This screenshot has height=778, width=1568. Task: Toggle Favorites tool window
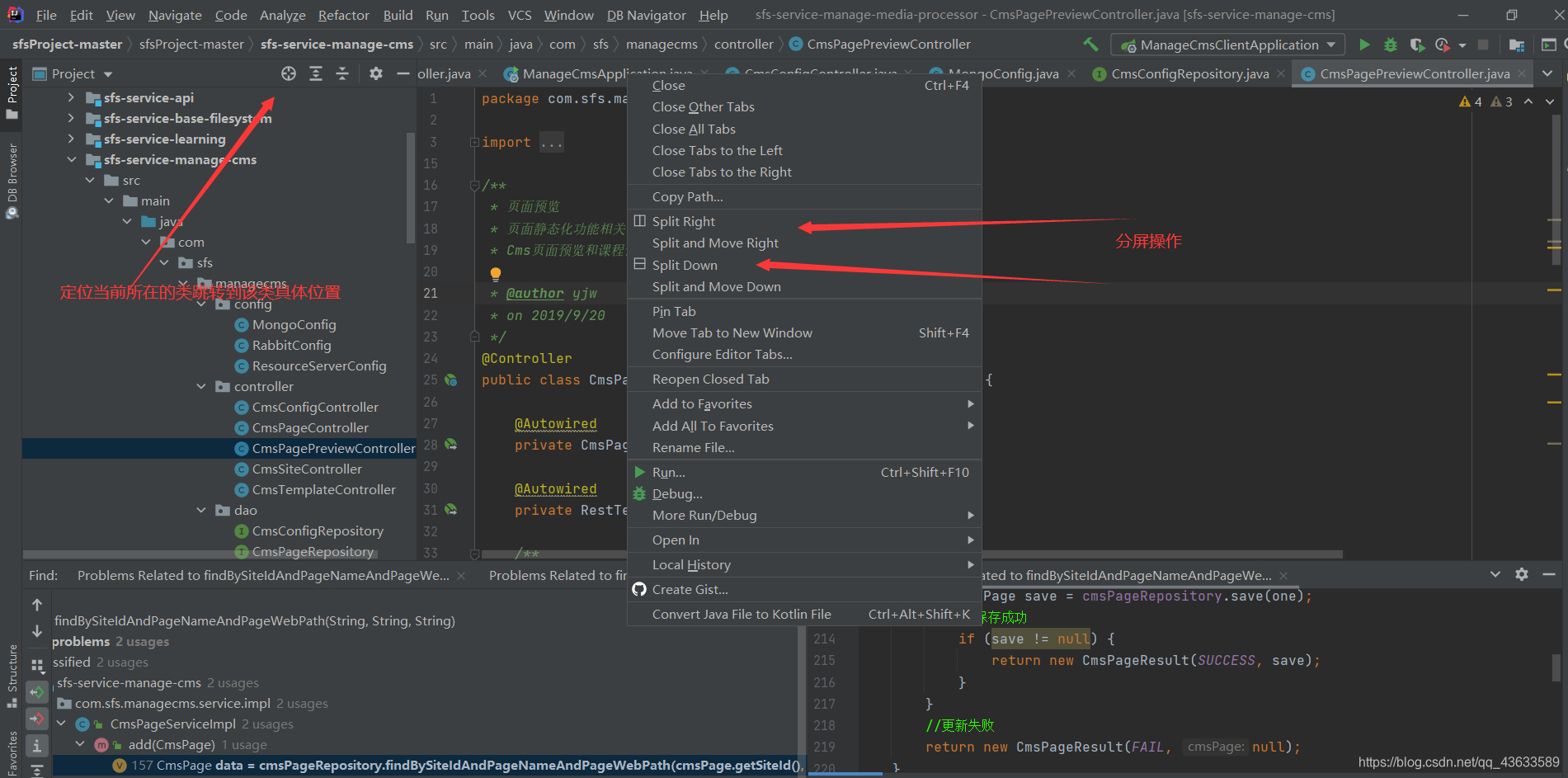pos(12,753)
